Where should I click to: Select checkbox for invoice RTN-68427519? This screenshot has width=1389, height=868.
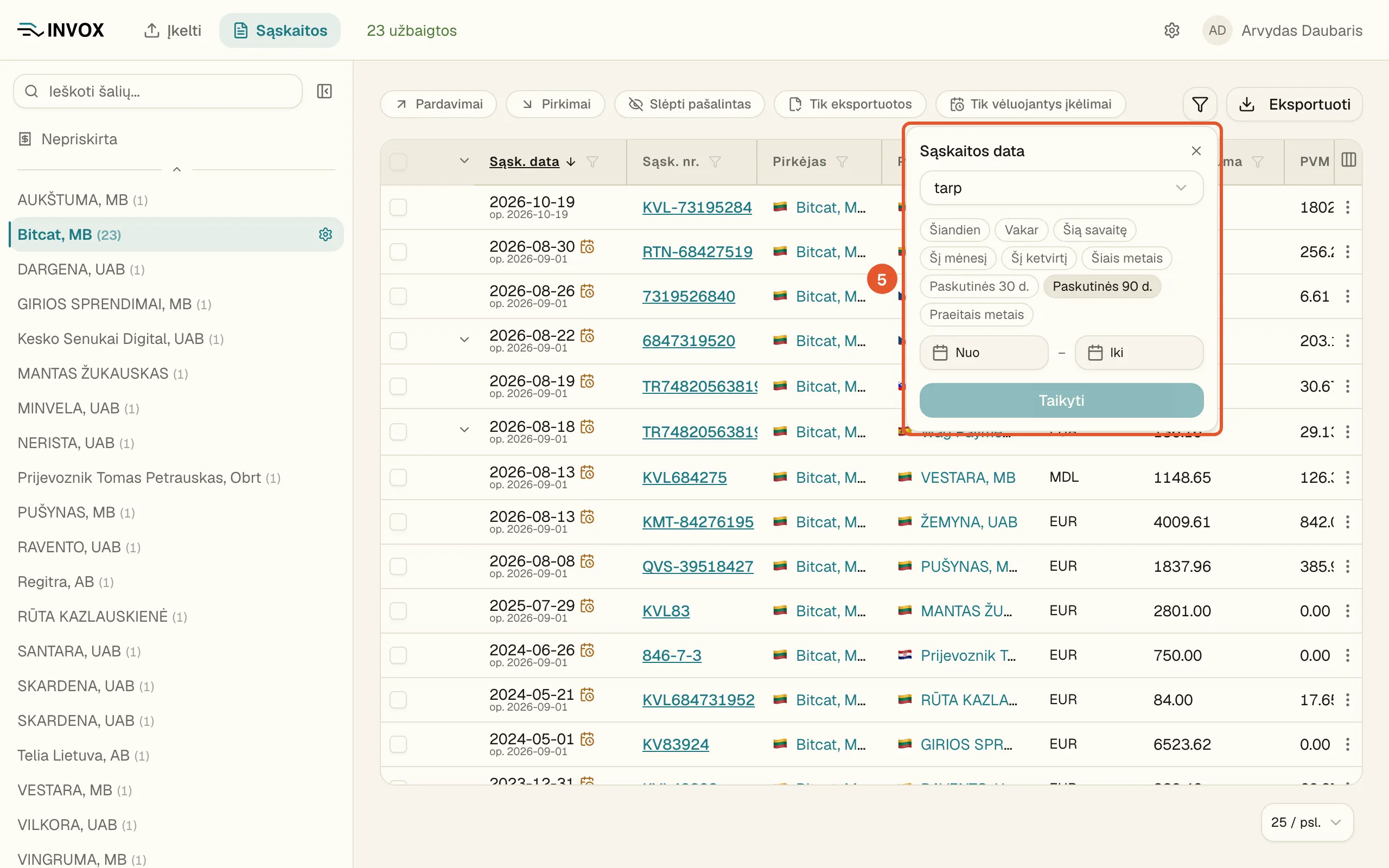click(x=398, y=251)
